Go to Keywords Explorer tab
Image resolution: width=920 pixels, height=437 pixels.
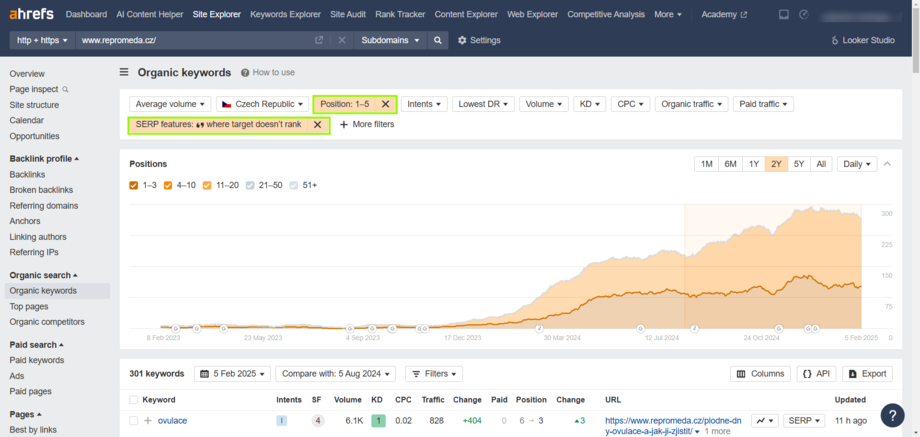[286, 15]
